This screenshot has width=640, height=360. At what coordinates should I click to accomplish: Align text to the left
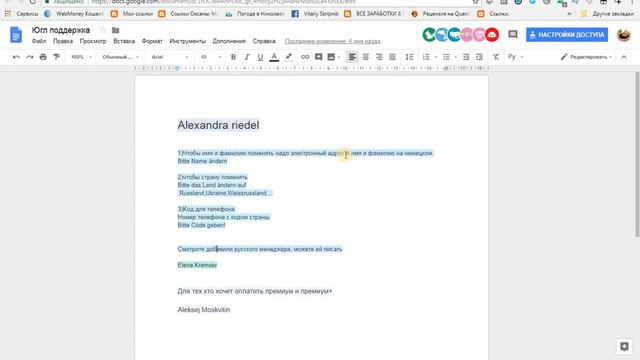(x=352, y=57)
